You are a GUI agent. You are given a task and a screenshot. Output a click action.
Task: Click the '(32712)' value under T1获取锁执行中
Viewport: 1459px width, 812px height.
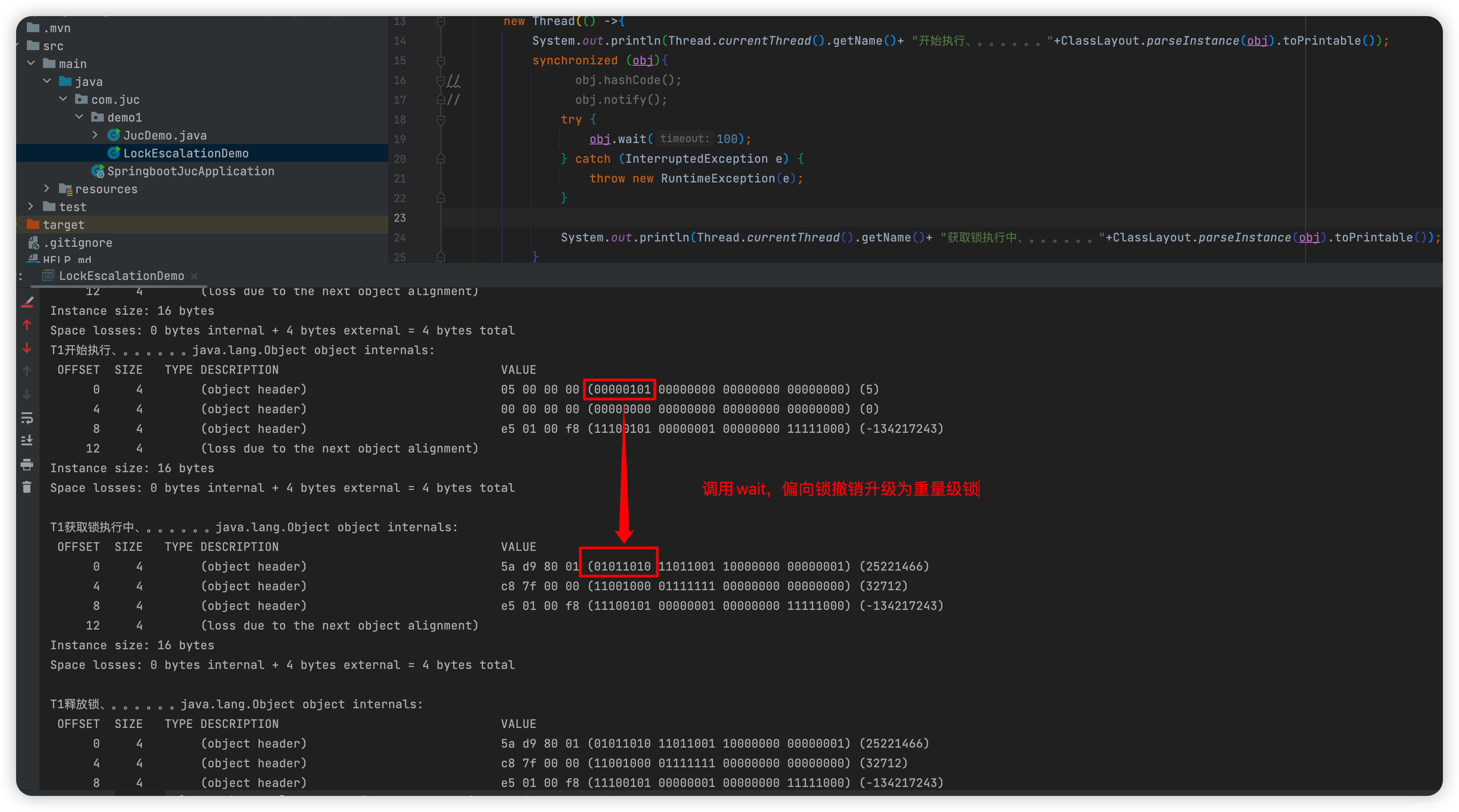pyautogui.click(x=883, y=586)
